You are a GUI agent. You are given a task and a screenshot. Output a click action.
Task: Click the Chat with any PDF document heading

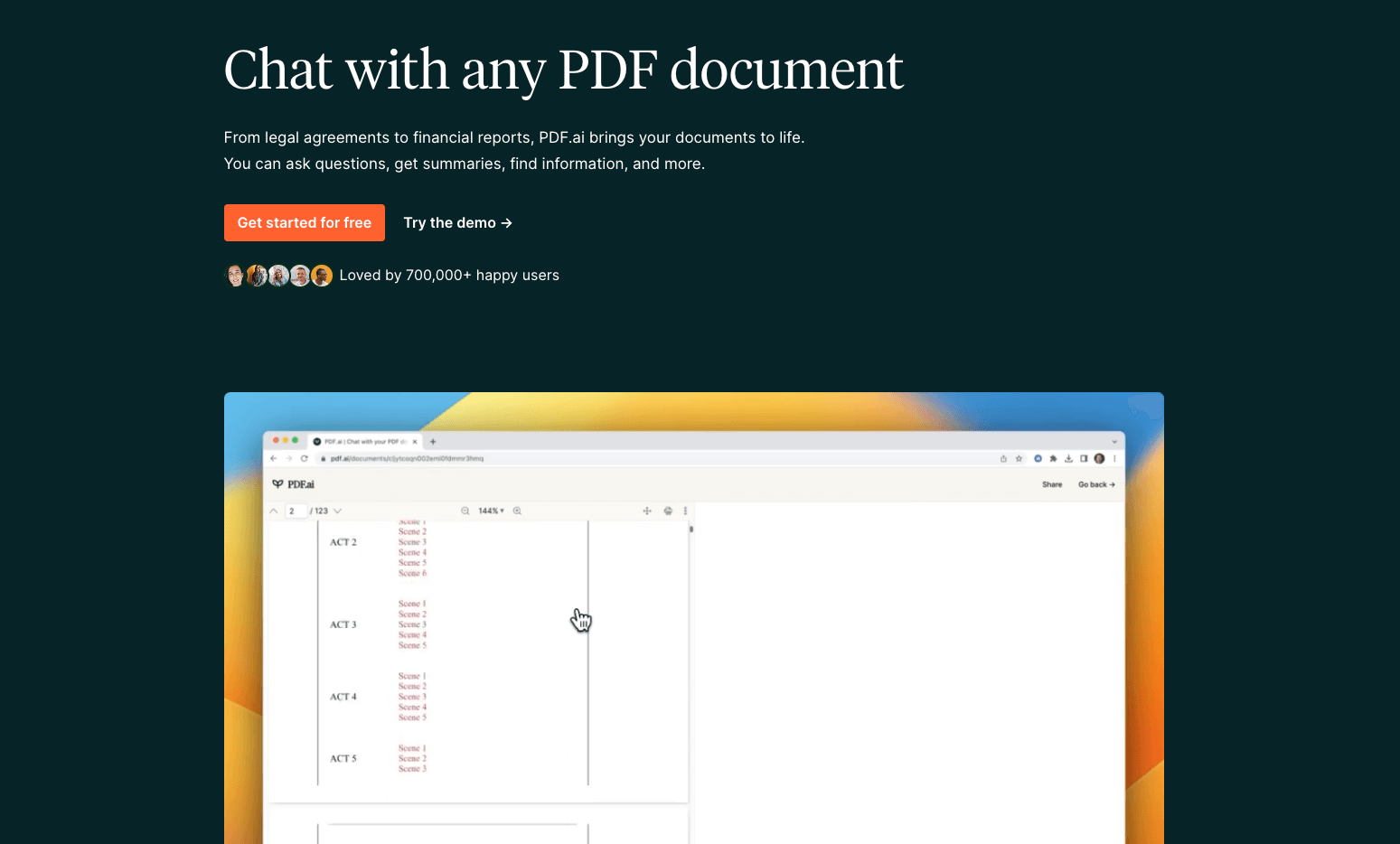[x=564, y=70]
